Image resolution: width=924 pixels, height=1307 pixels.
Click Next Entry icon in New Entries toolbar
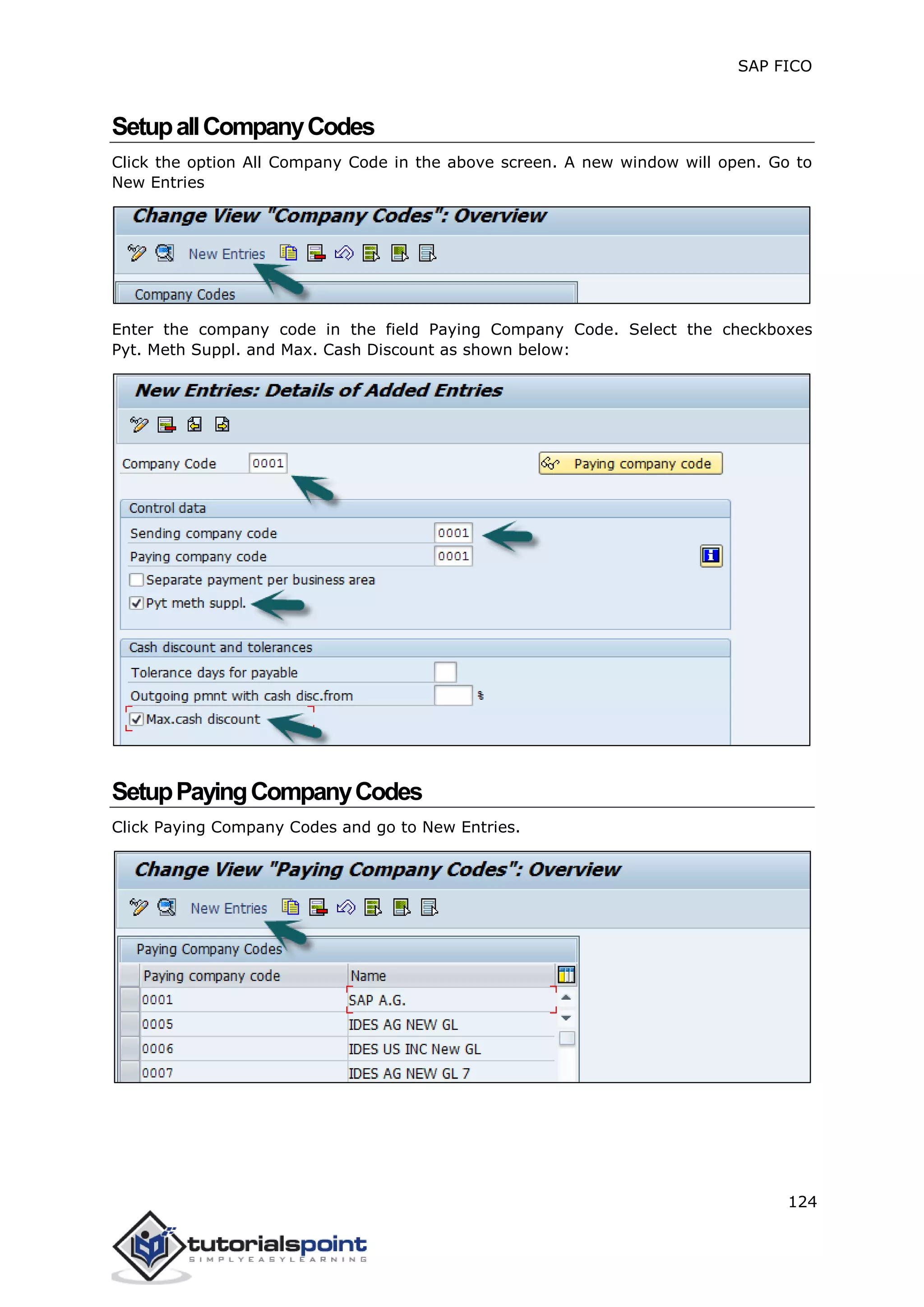pos(222,425)
